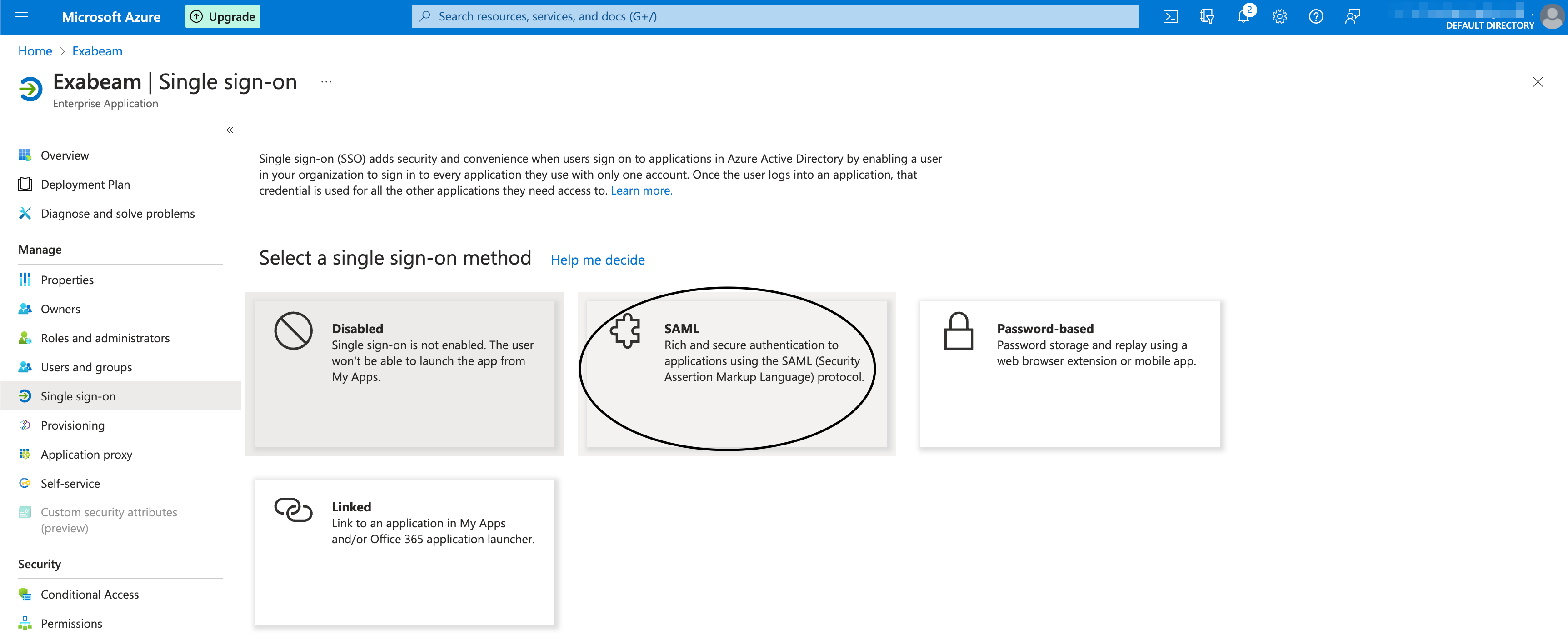Click Help me decide link
1568x640 pixels.
(597, 260)
